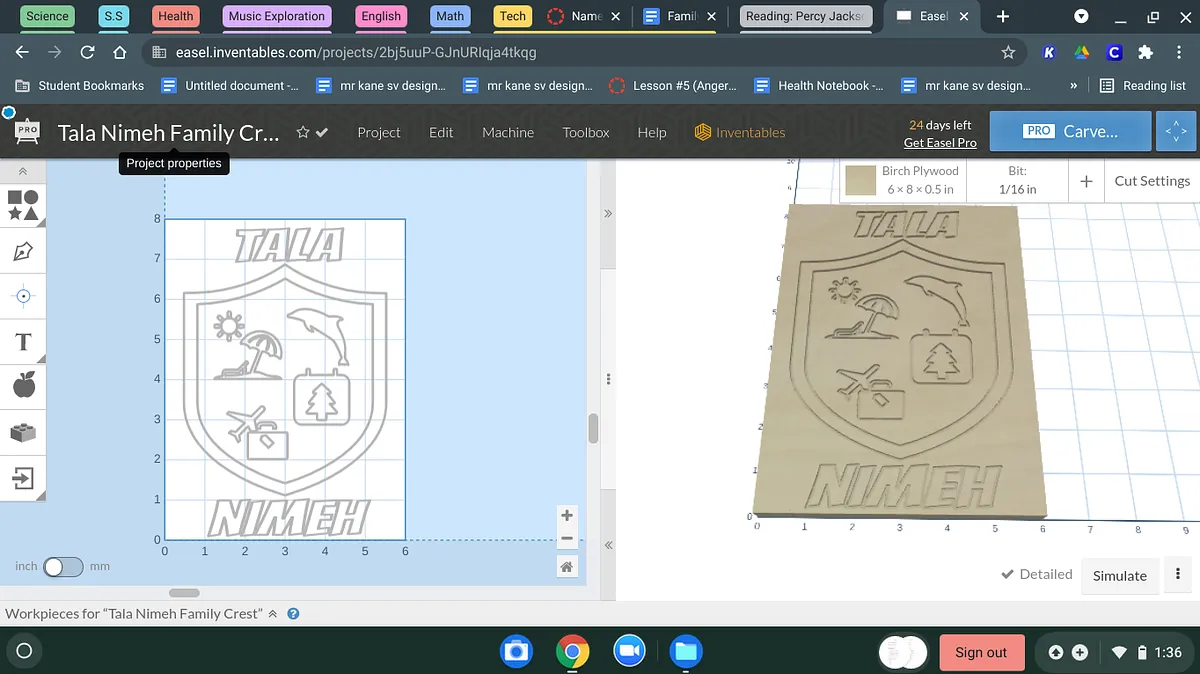Image resolution: width=1200 pixels, height=674 pixels.
Task: Toggle the inch/mm unit switch
Action: pyautogui.click(x=62, y=567)
